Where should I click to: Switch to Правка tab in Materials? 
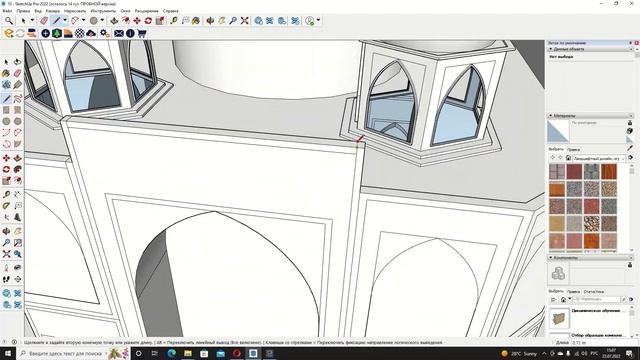click(573, 149)
